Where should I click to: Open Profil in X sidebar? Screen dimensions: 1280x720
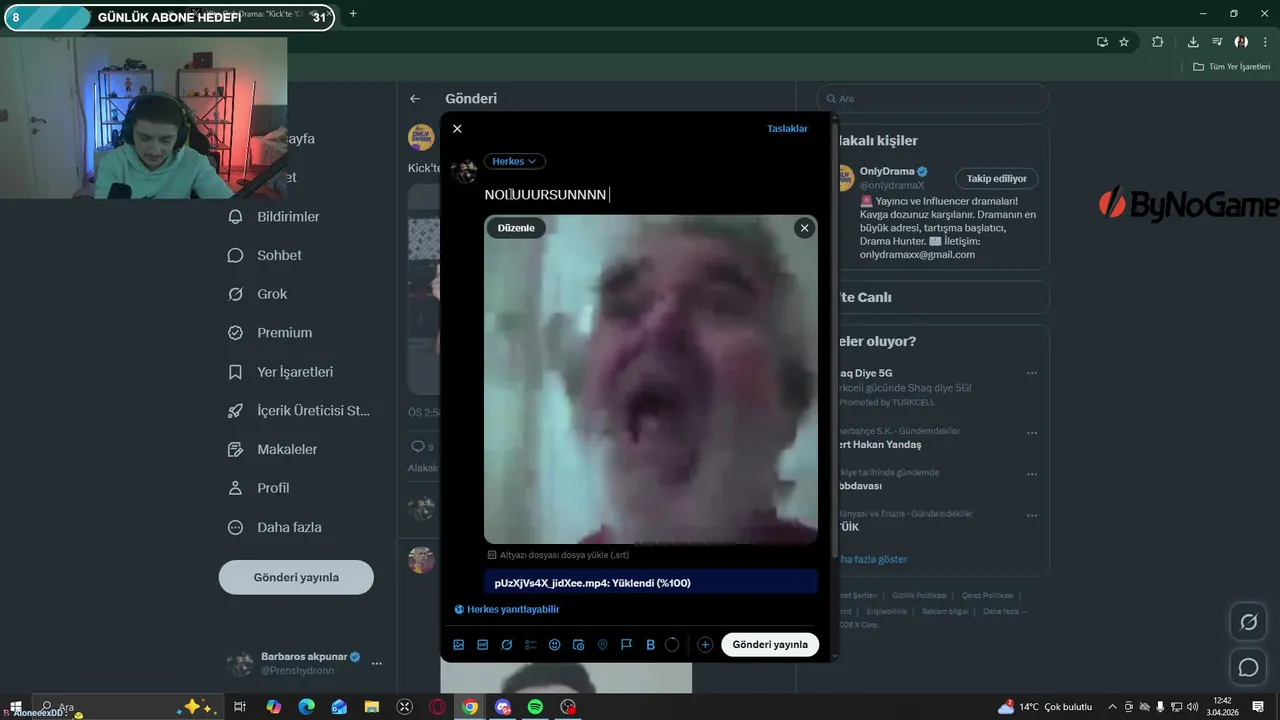pos(260,488)
